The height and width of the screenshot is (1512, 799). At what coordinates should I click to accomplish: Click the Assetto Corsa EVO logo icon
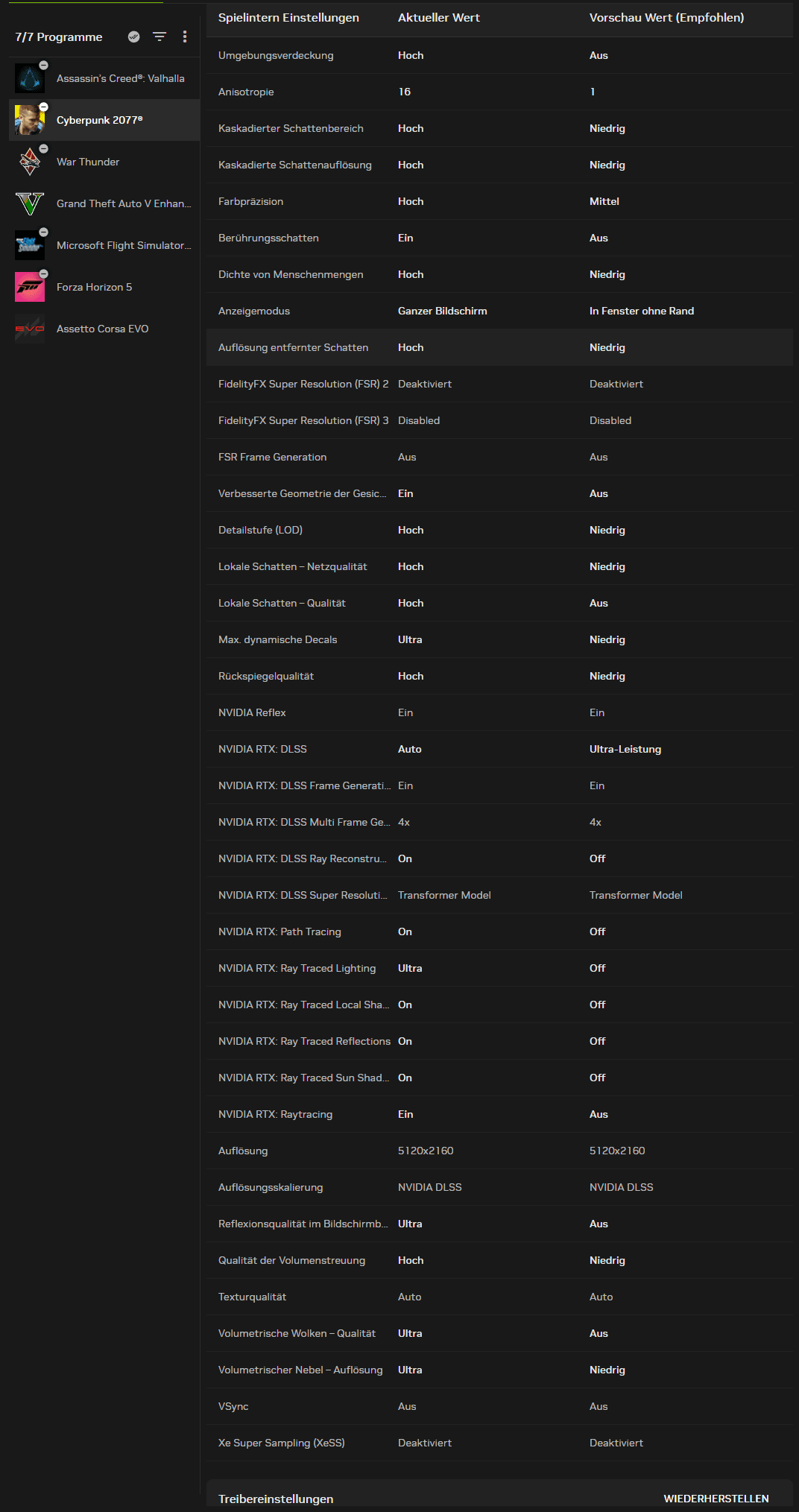pyautogui.click(x=30, y=329)
